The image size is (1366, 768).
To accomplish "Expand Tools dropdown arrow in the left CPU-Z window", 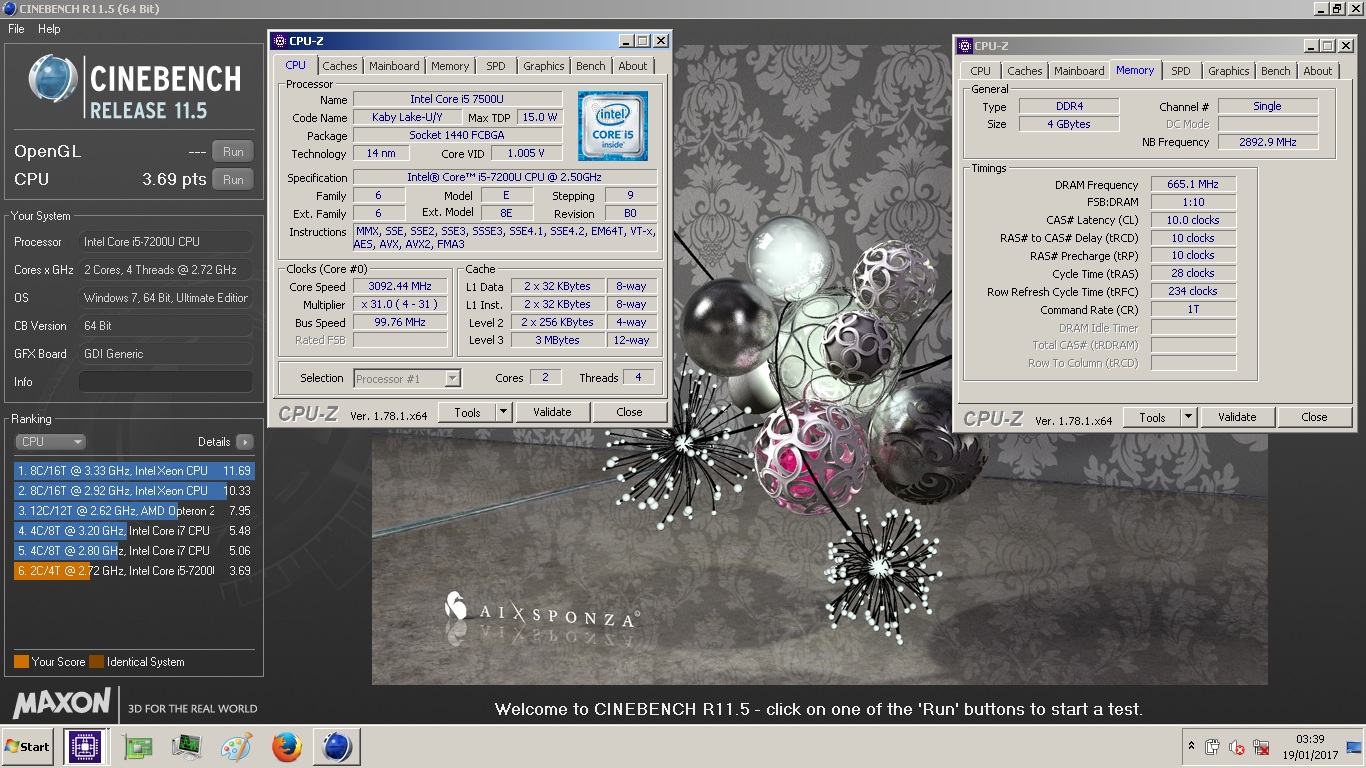I will click(x=504, y=412).
